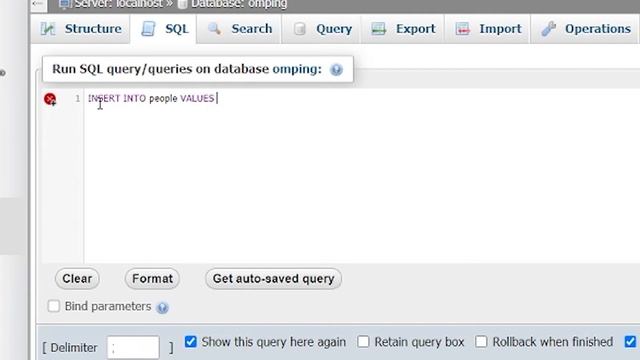Open the Operations tab
The height and width of the screenshot is (360, 640).
585,29
